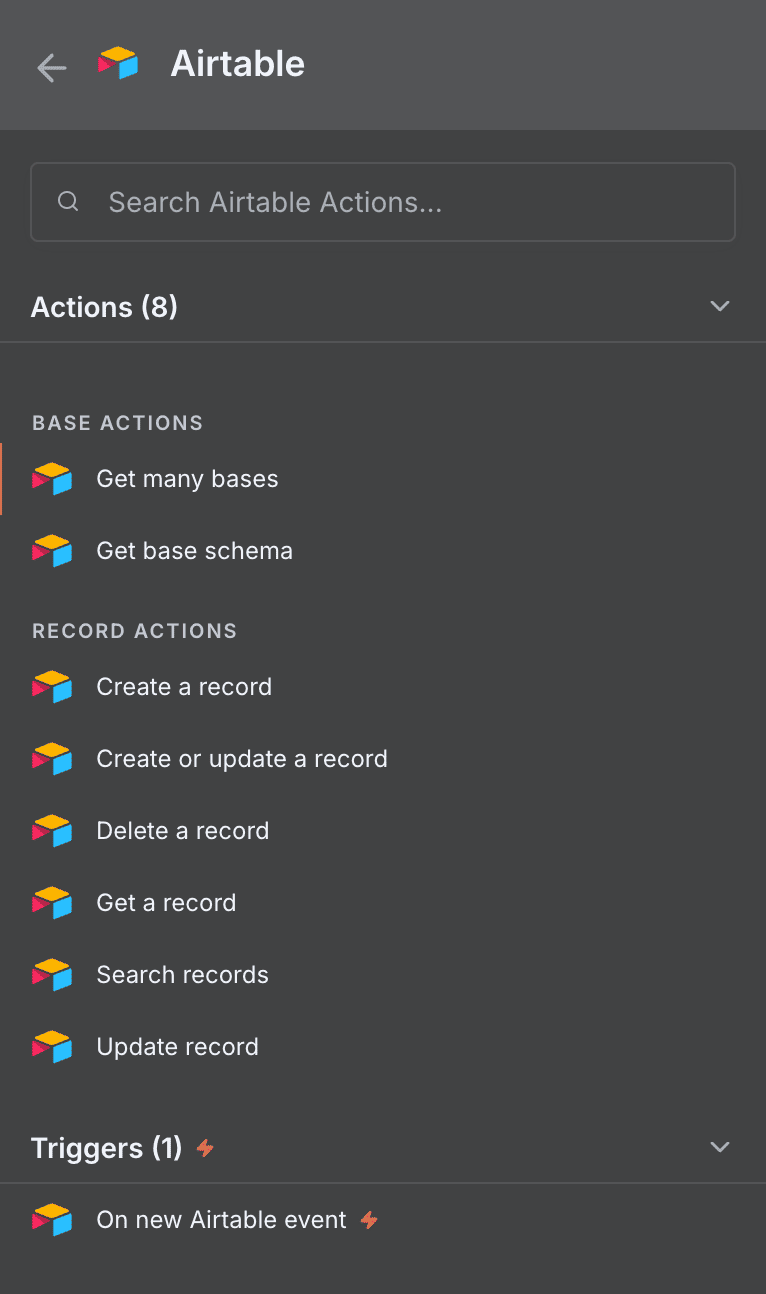
Task: Open the BASE ACTIONS group heading
Action: click(117, 422)
